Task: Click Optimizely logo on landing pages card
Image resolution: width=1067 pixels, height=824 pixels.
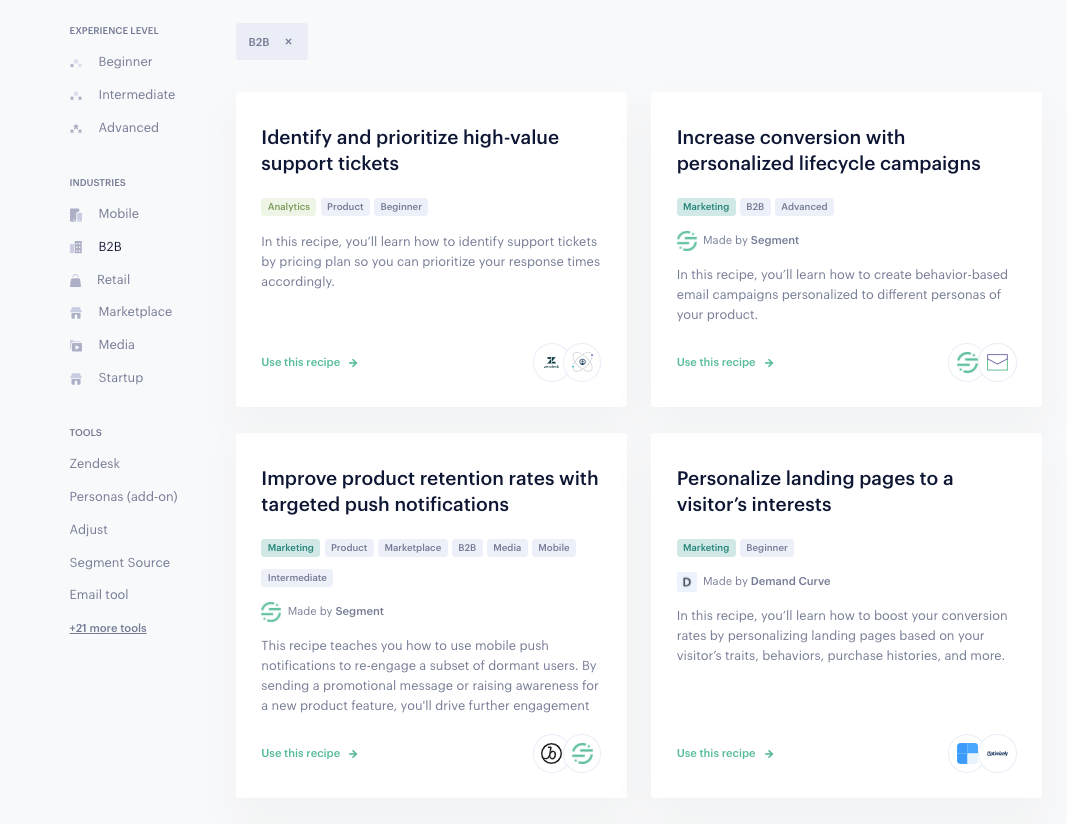Action: 998,753
